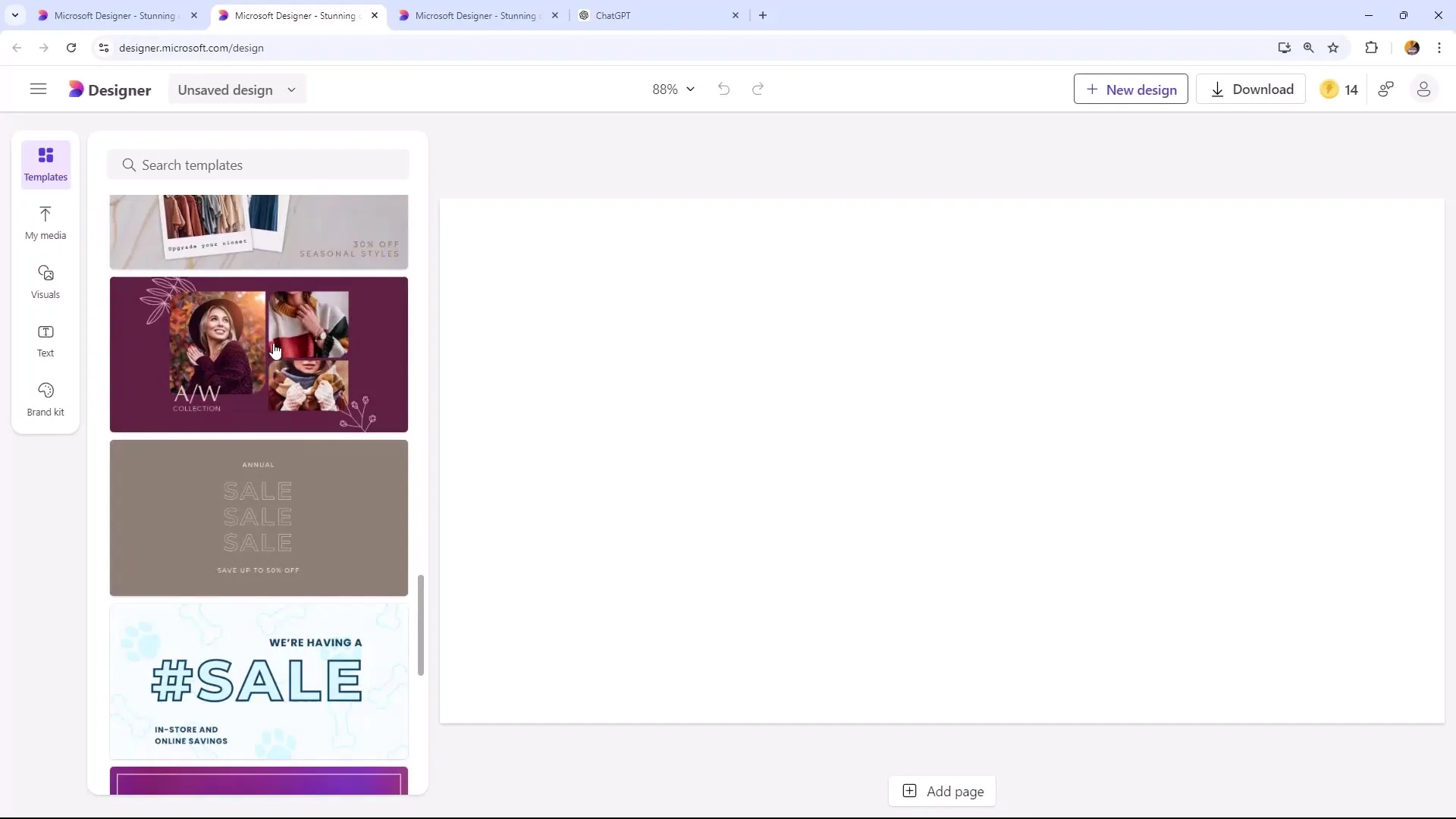Click the Download button
The height and width of the screenshot is (819, 1456).
click(x=1251, y=89)
